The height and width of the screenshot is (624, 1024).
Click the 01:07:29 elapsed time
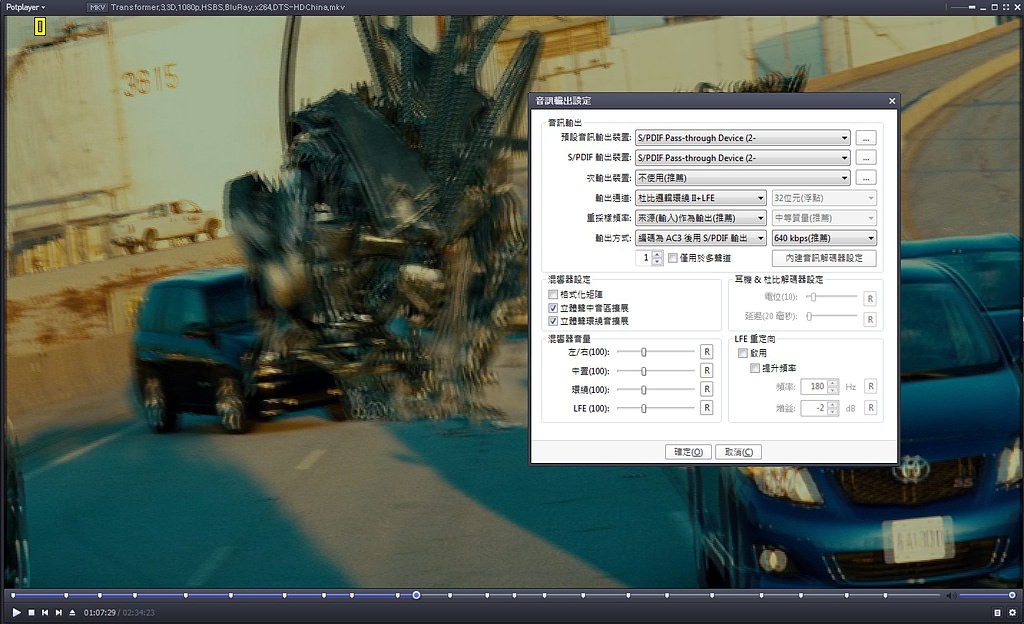[x=99, y=612]
